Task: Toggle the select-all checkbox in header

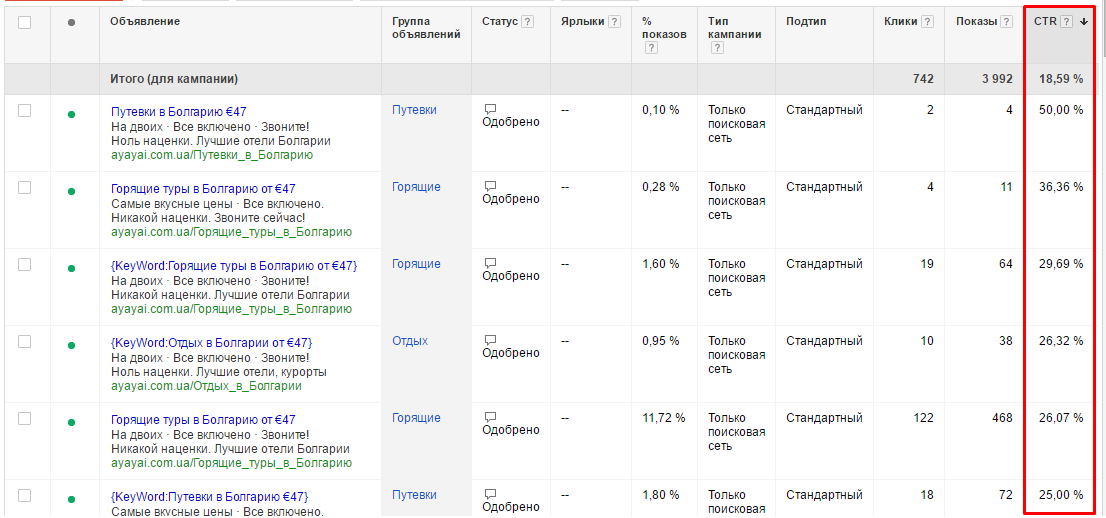Action: (25, 22)
